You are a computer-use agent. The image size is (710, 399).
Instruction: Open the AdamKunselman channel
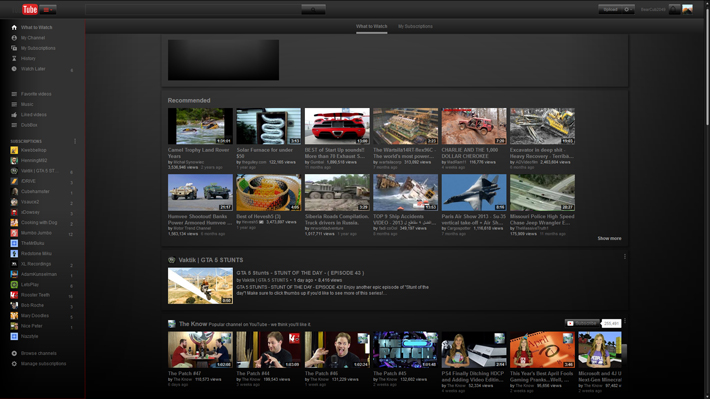[38, 274]
